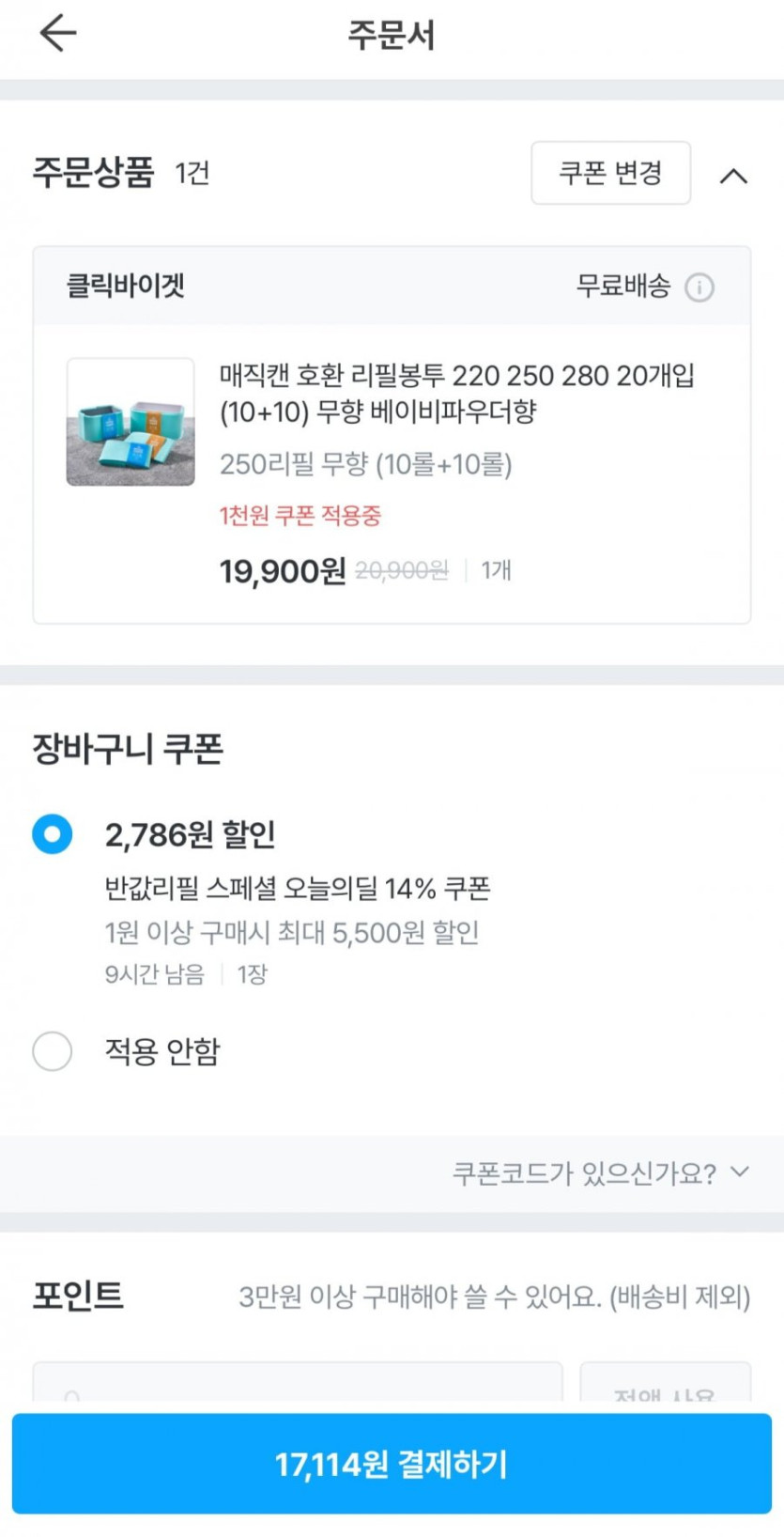This screenshot has height=1537, width=784.
Task: Tap the 무료배송 label
Action: click(623, 286)
